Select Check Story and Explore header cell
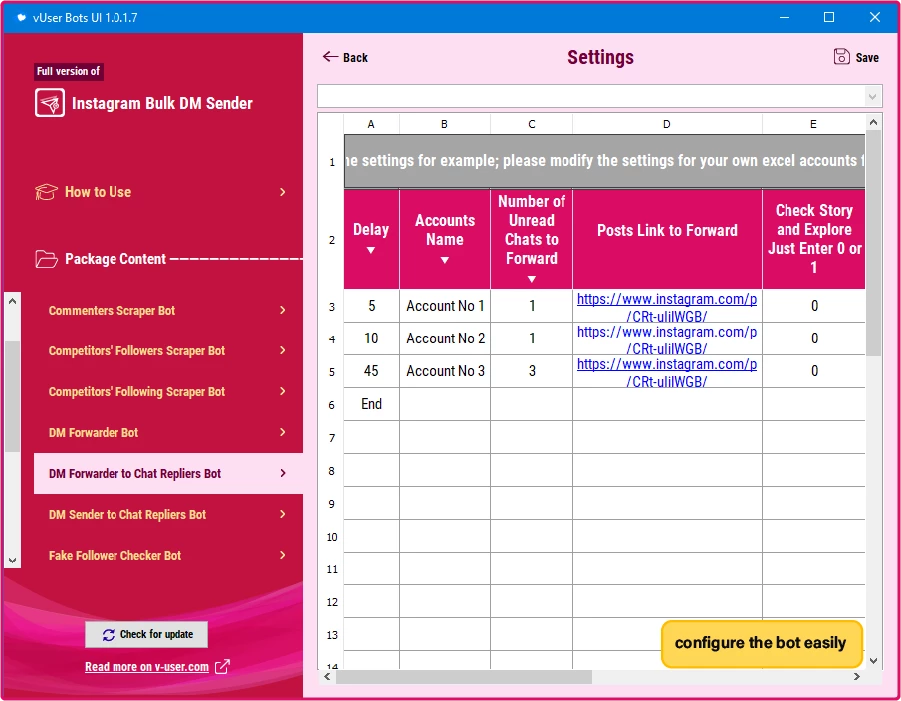Screen dimensions: 901x701 click(814, 239)
